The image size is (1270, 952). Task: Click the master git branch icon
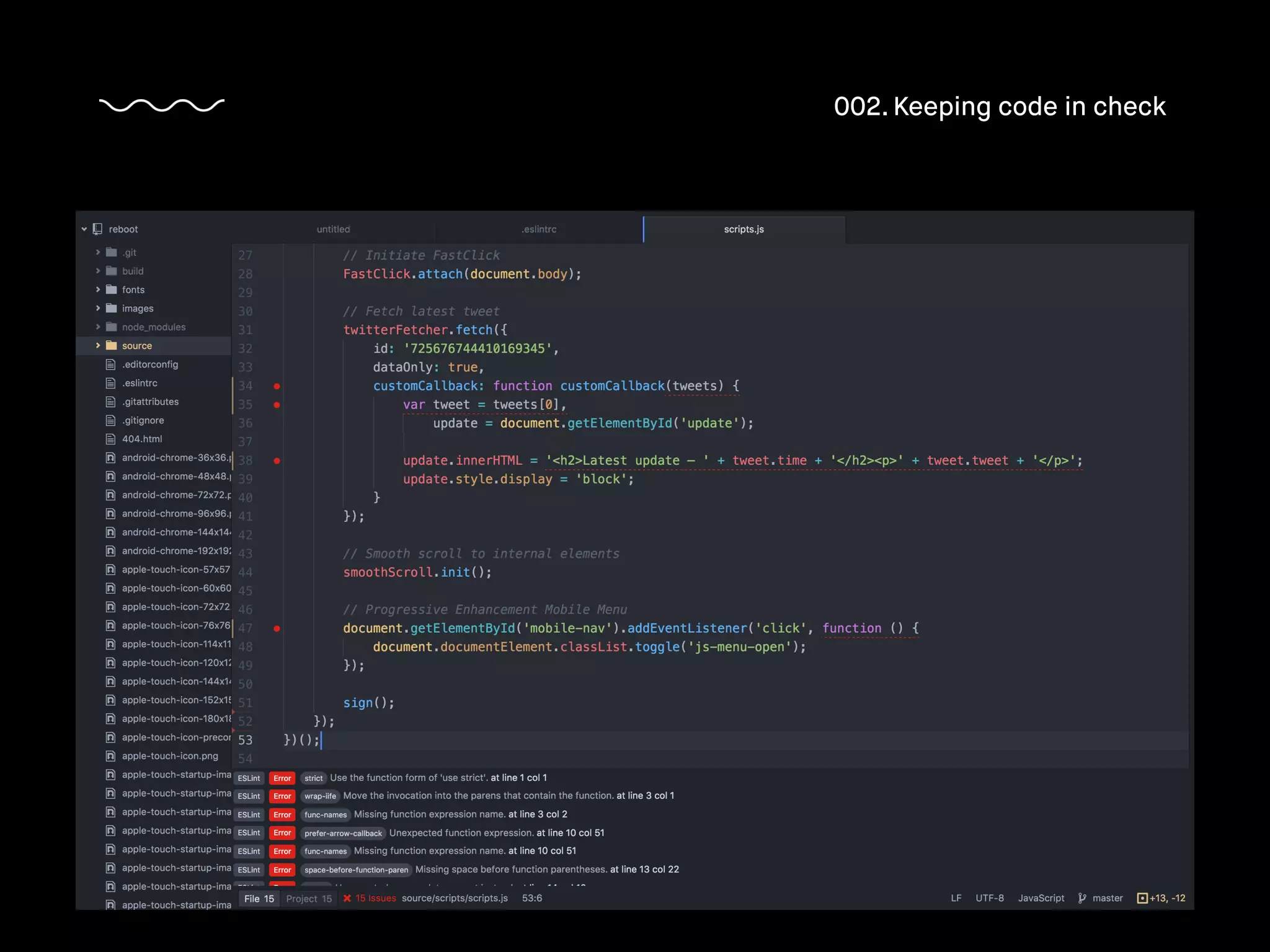click(x=1082, y=898)
